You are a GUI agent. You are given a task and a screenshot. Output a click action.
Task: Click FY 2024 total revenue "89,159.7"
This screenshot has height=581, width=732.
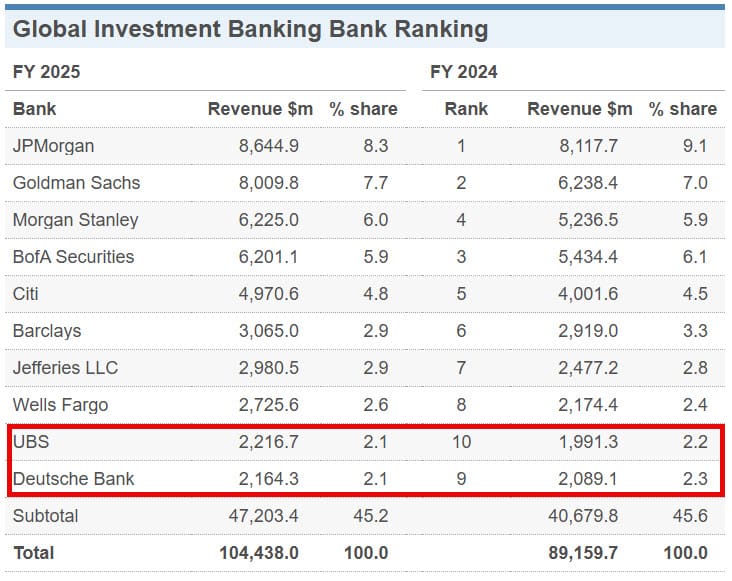coord(583,553)
